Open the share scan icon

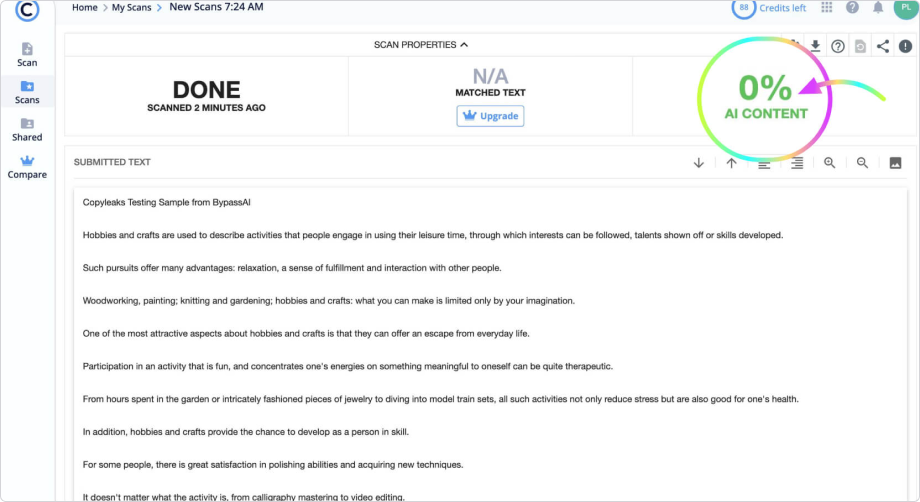tap(883, 46)
